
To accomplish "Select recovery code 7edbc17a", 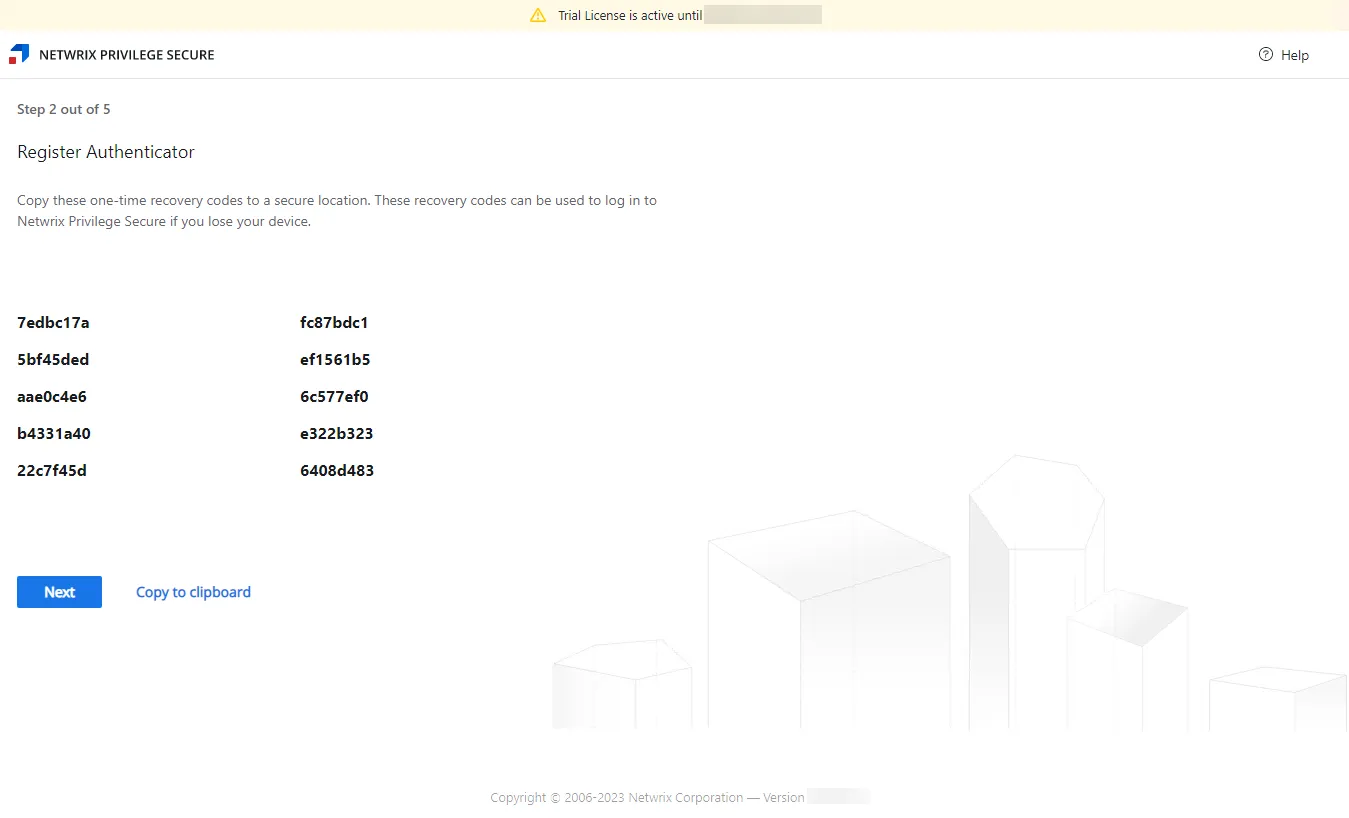I will (x=53, y=323).
